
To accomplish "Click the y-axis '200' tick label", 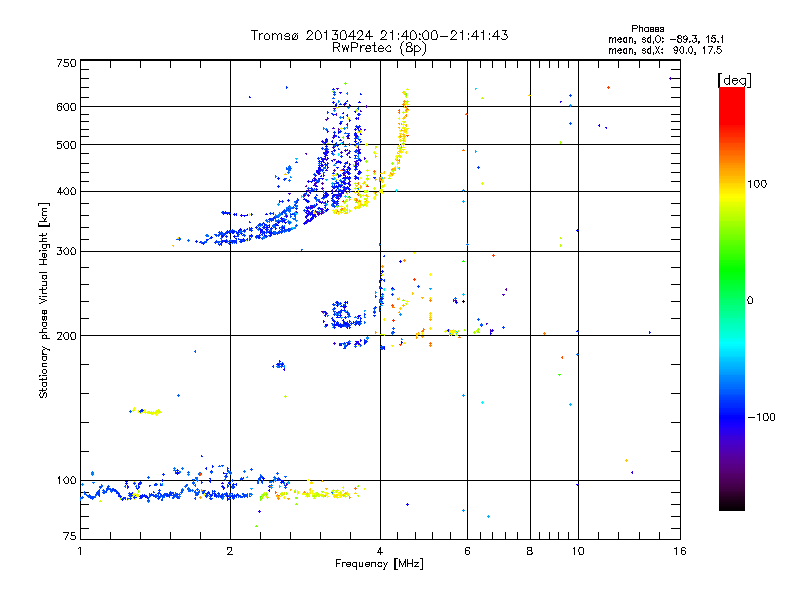I will tap(67, 336).
